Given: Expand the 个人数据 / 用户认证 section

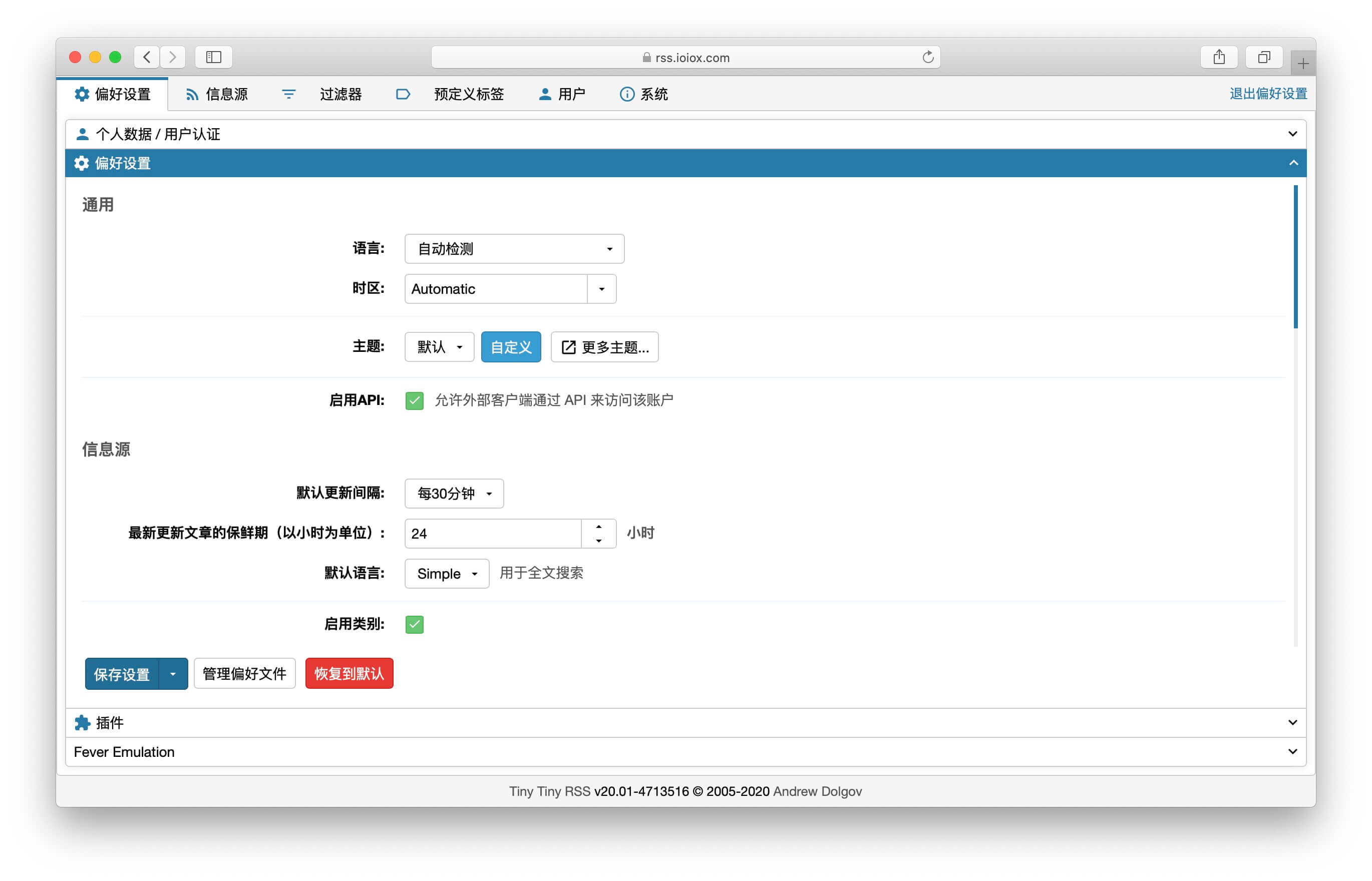Looking at the screenshot, I should point(685,134).
